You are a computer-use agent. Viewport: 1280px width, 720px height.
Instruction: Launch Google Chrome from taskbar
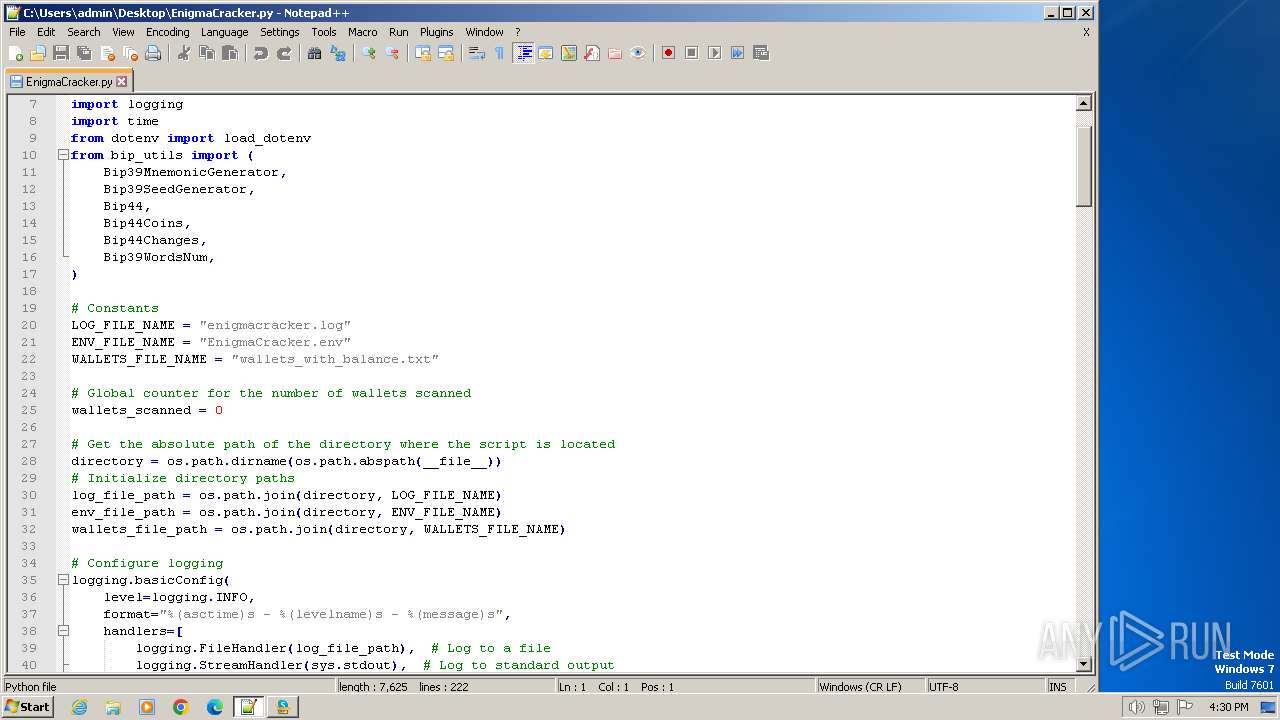coord(181,707)
